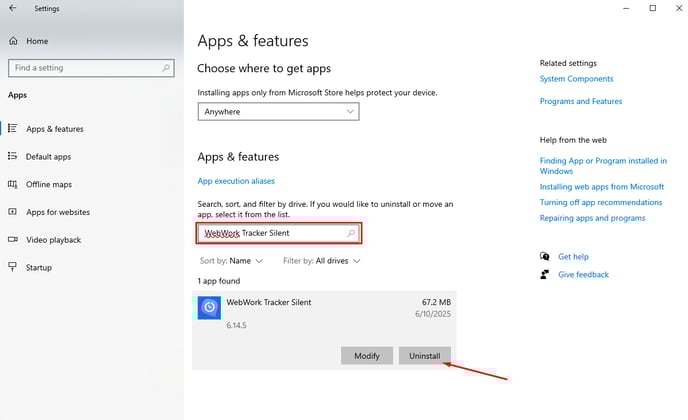Select the Default apps sidebar icon
Image resolution: width=688 pixels, height=420 pixels.
13,156
